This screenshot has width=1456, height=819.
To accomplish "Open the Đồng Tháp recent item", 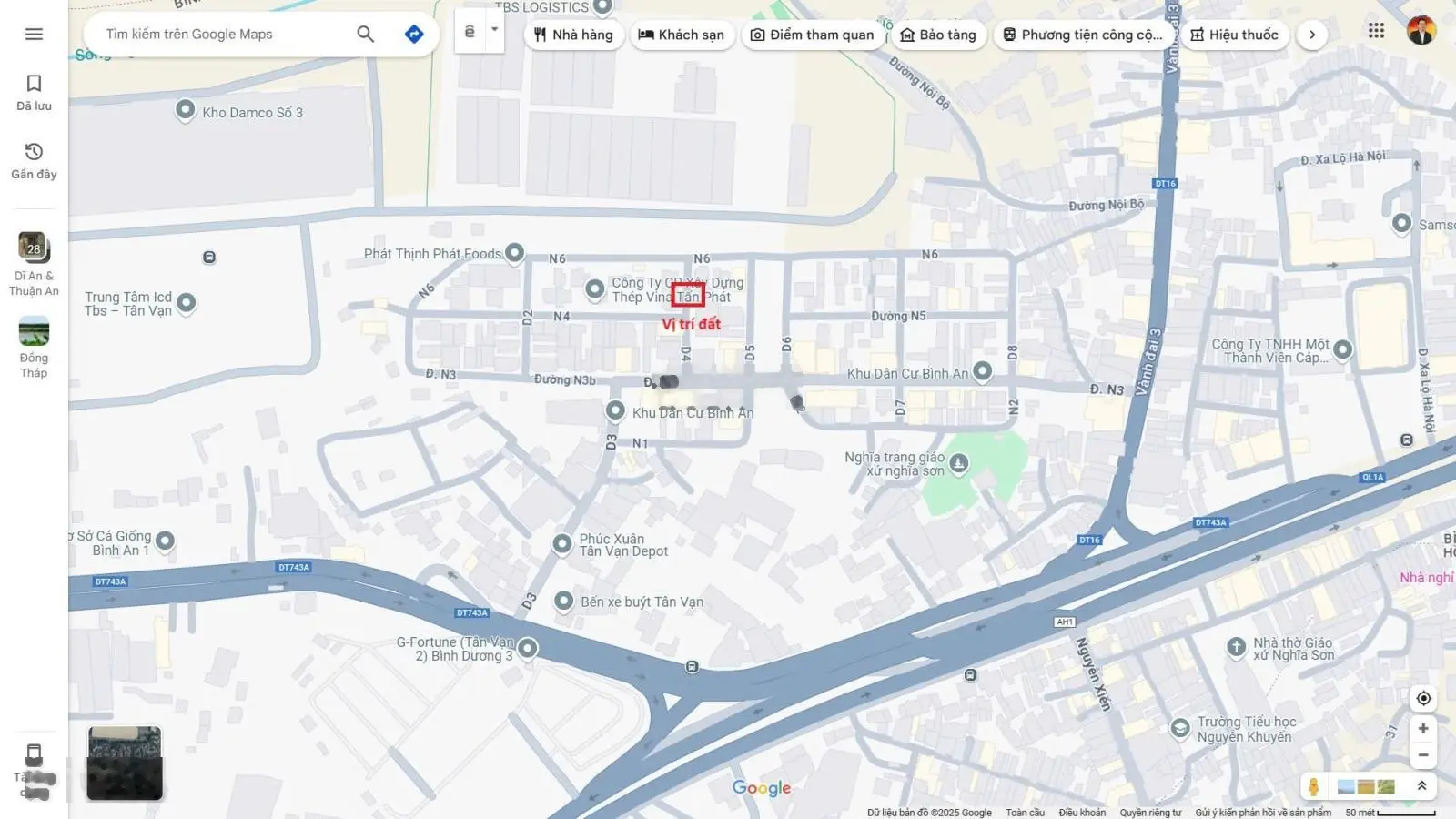I will point(34,348).
